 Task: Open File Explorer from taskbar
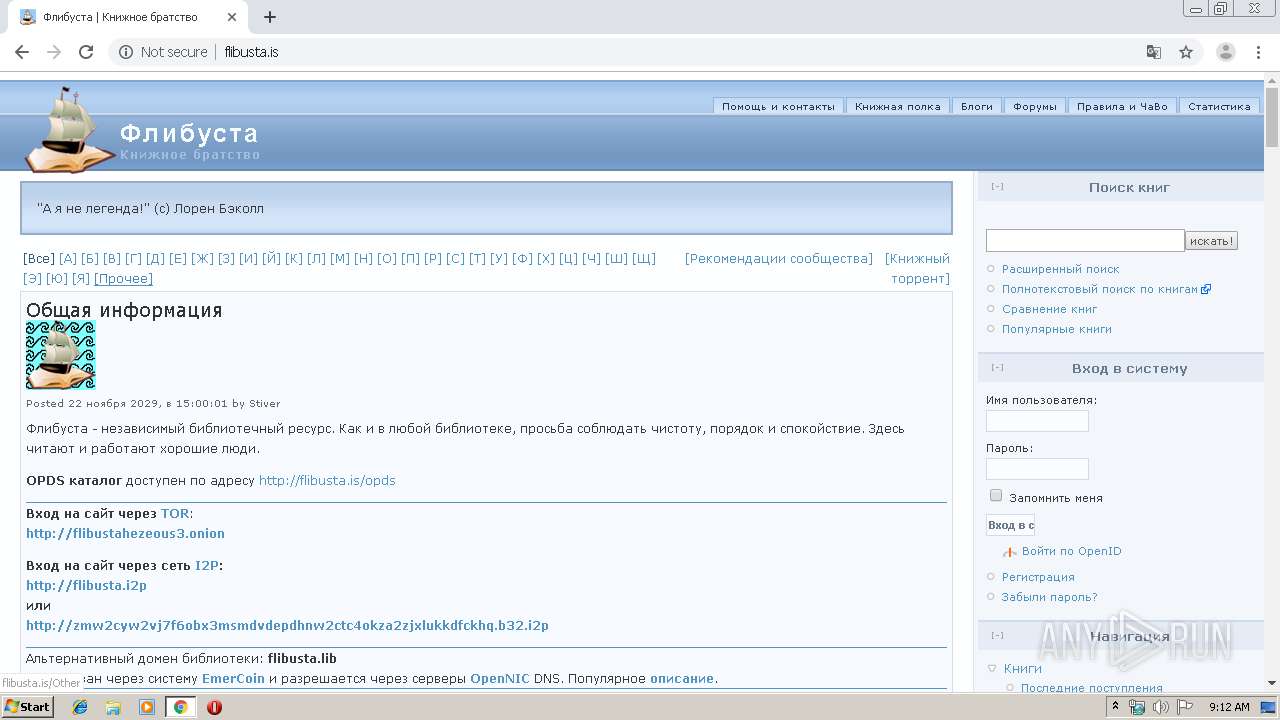tap(113, 707)
